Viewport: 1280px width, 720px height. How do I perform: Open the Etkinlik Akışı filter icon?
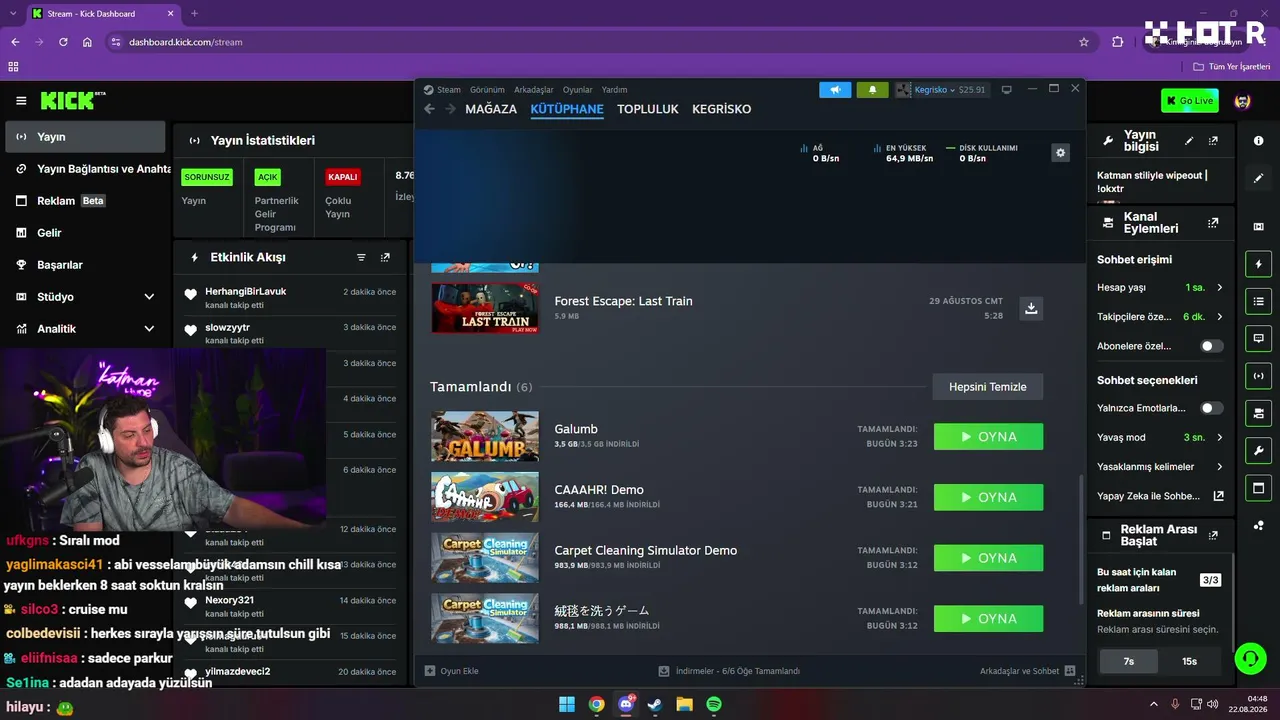pyautogui.click(x=361, y=257)
